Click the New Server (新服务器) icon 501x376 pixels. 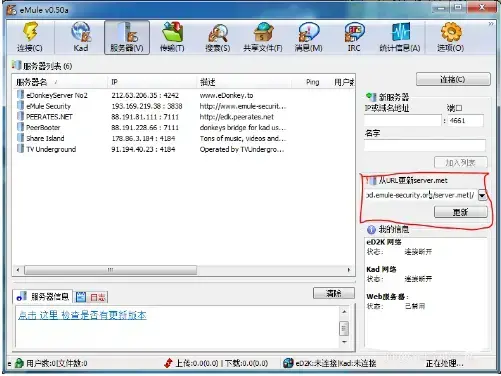(x=371, y=97)
